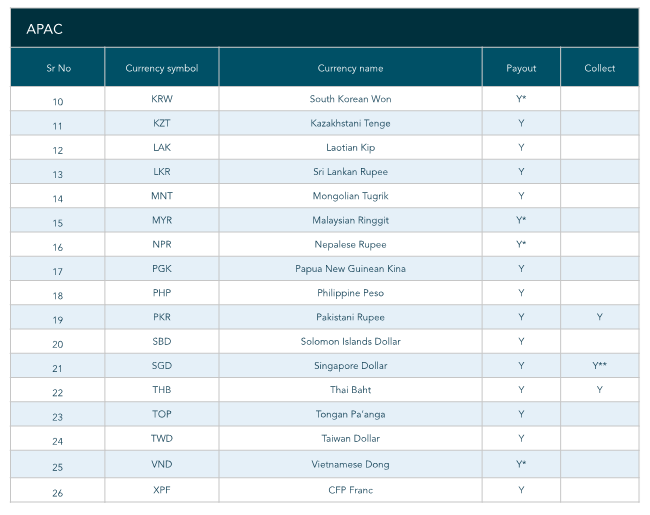This screenshot has width=650, height=515.
Task: Select the South Korean Won cell
Action: (350, 99)
